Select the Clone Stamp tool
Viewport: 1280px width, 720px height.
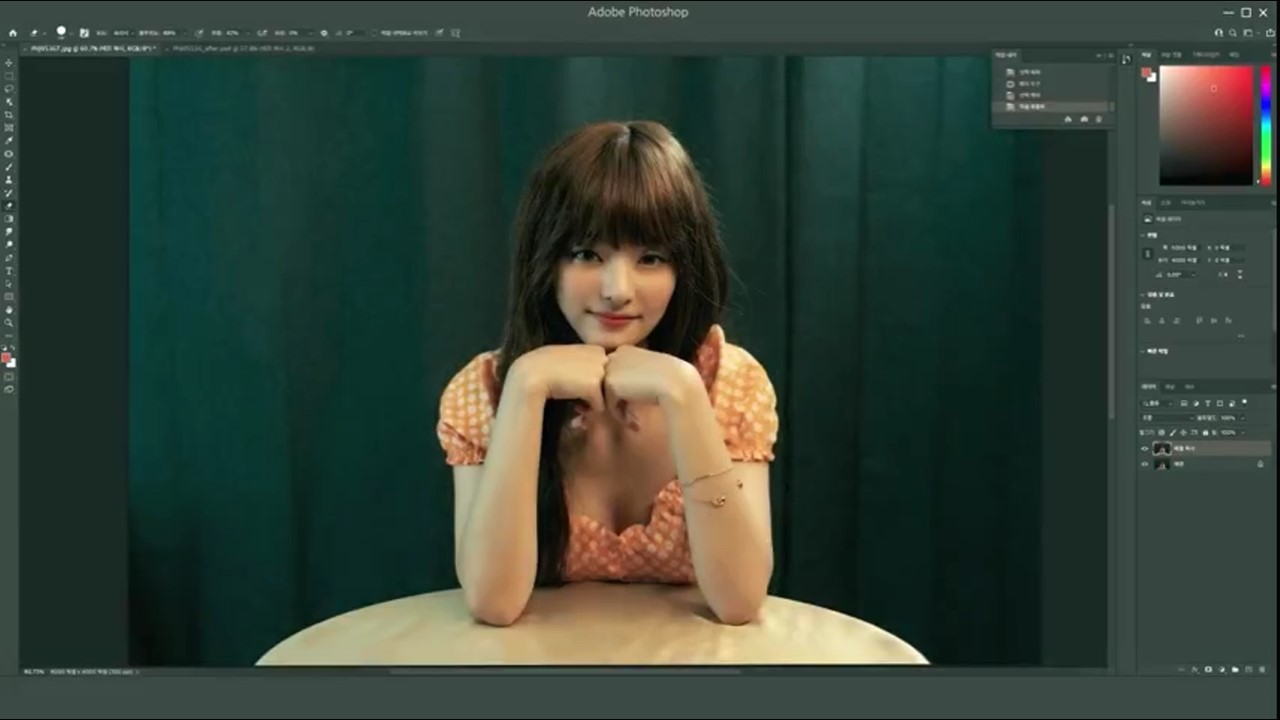coord(9,179)
